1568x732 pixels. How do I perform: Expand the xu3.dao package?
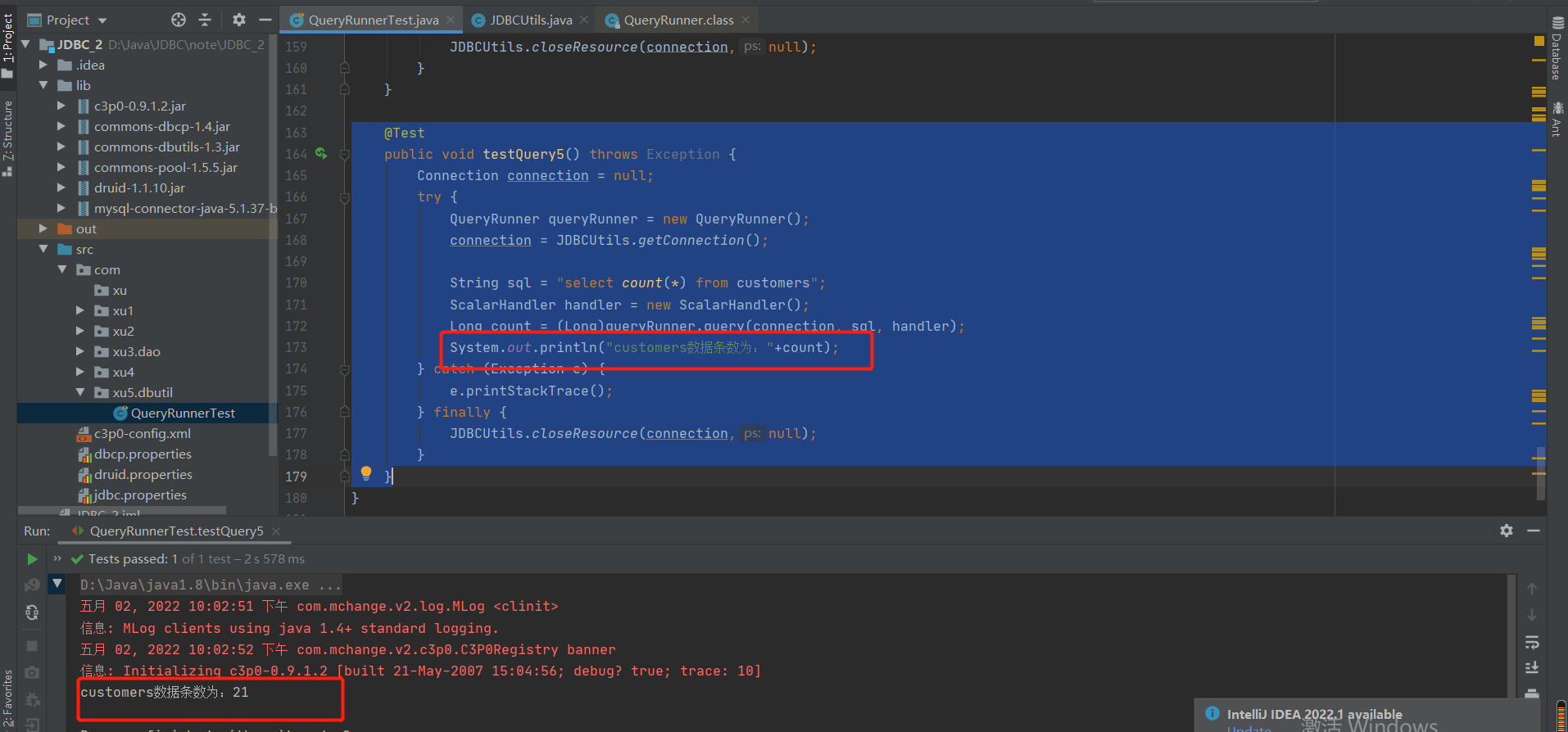80,351
